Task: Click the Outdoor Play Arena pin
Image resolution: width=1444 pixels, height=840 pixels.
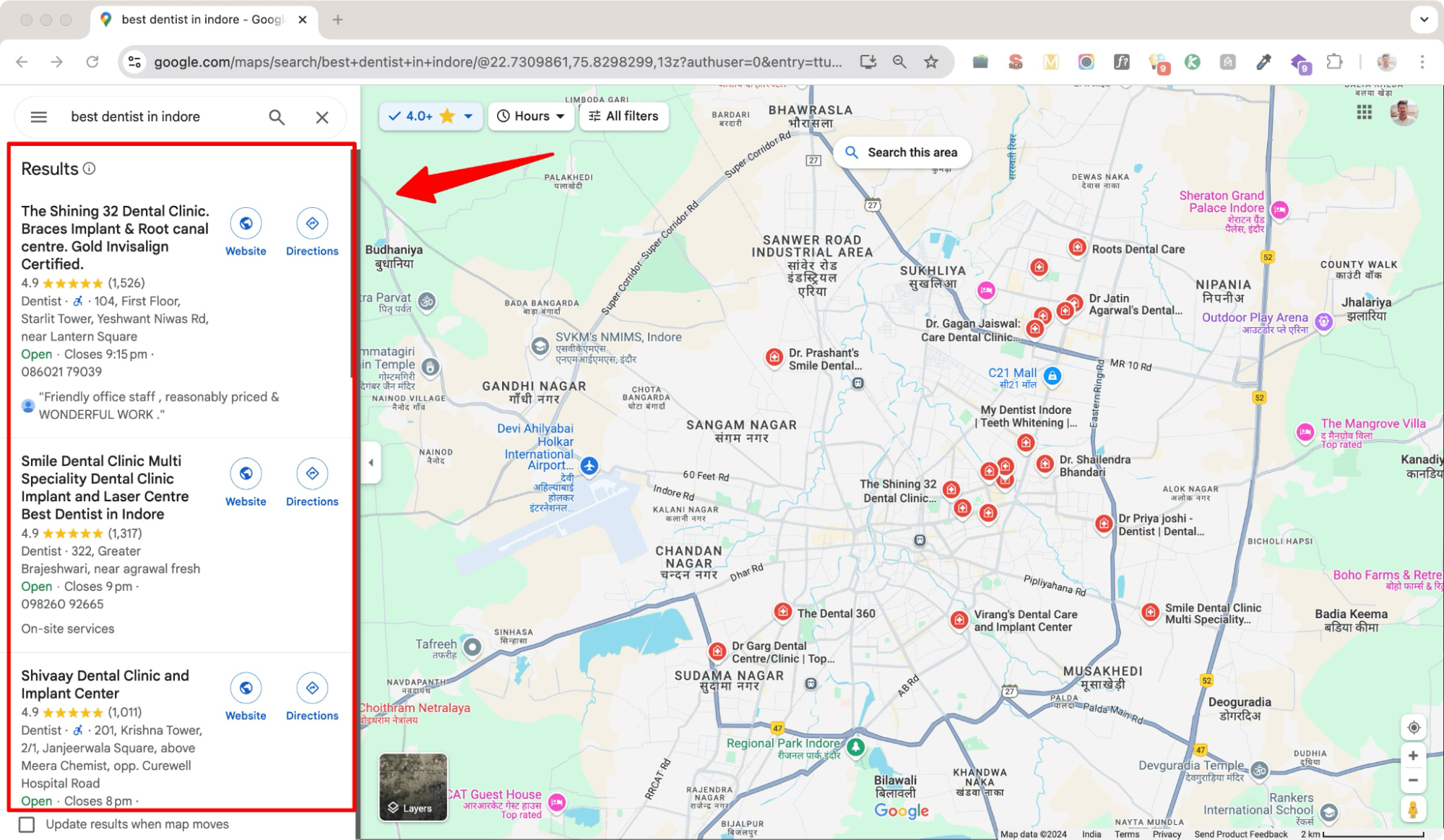Action: click(1323, 321)
